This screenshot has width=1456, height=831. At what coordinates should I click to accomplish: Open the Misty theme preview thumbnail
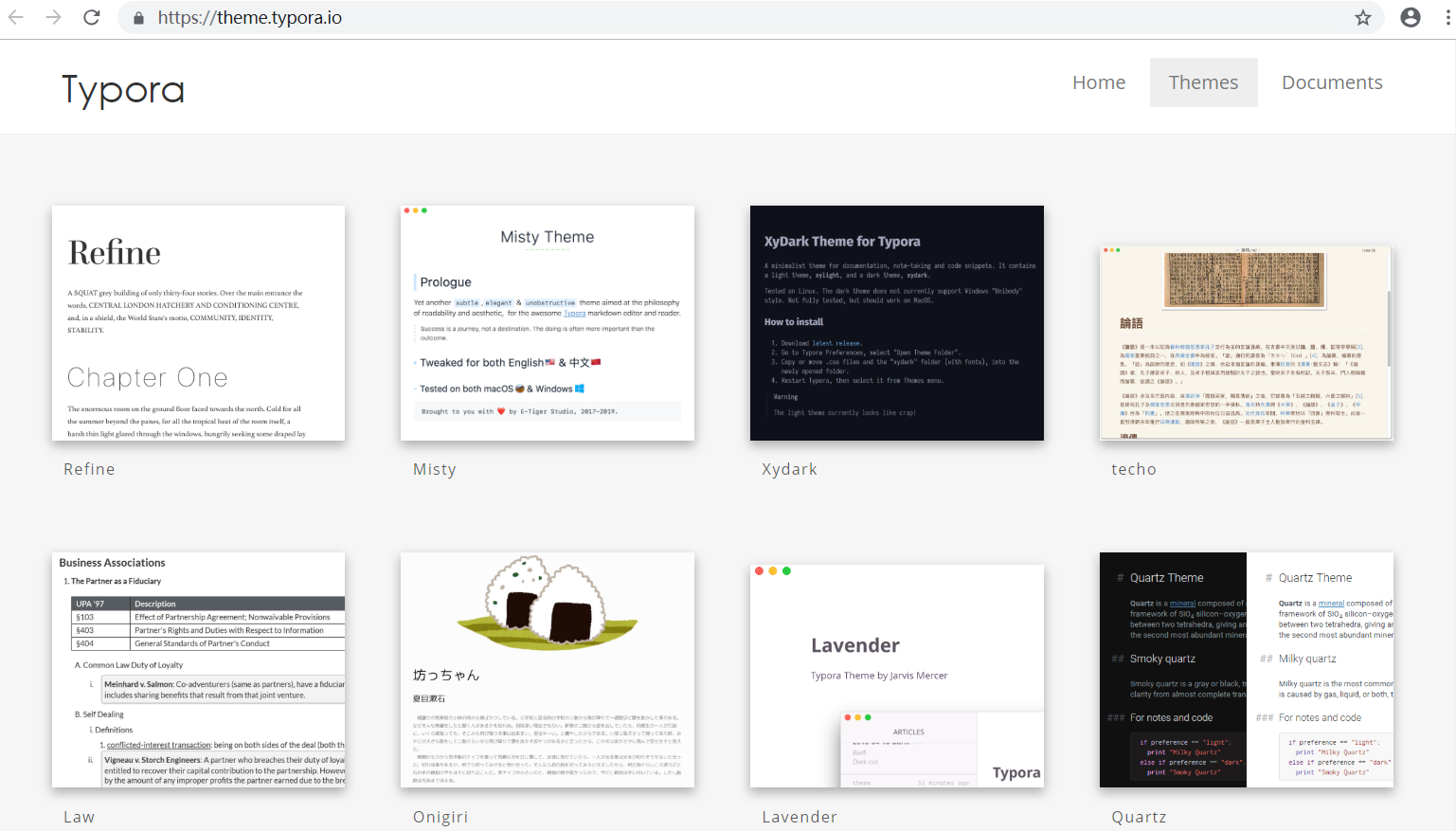click(x=548, y=323)
